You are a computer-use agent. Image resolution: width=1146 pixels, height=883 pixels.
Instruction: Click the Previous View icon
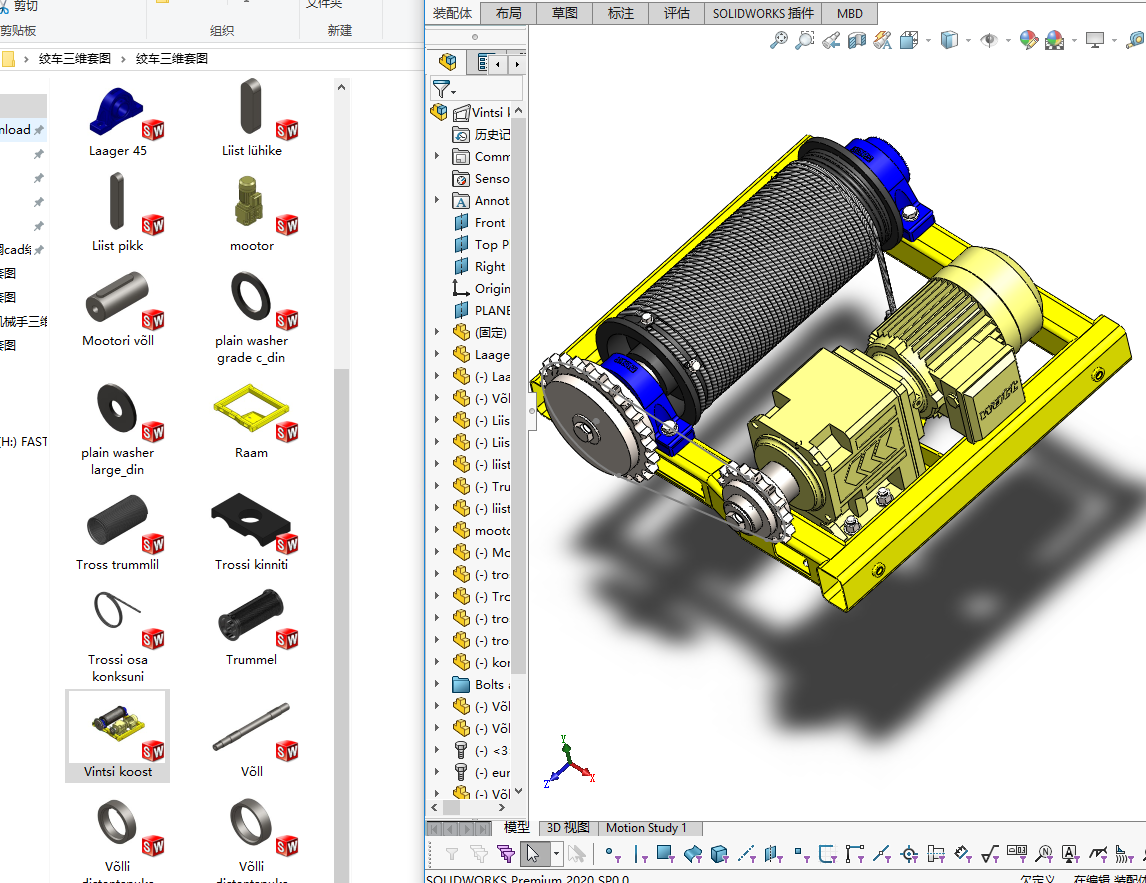830,40
